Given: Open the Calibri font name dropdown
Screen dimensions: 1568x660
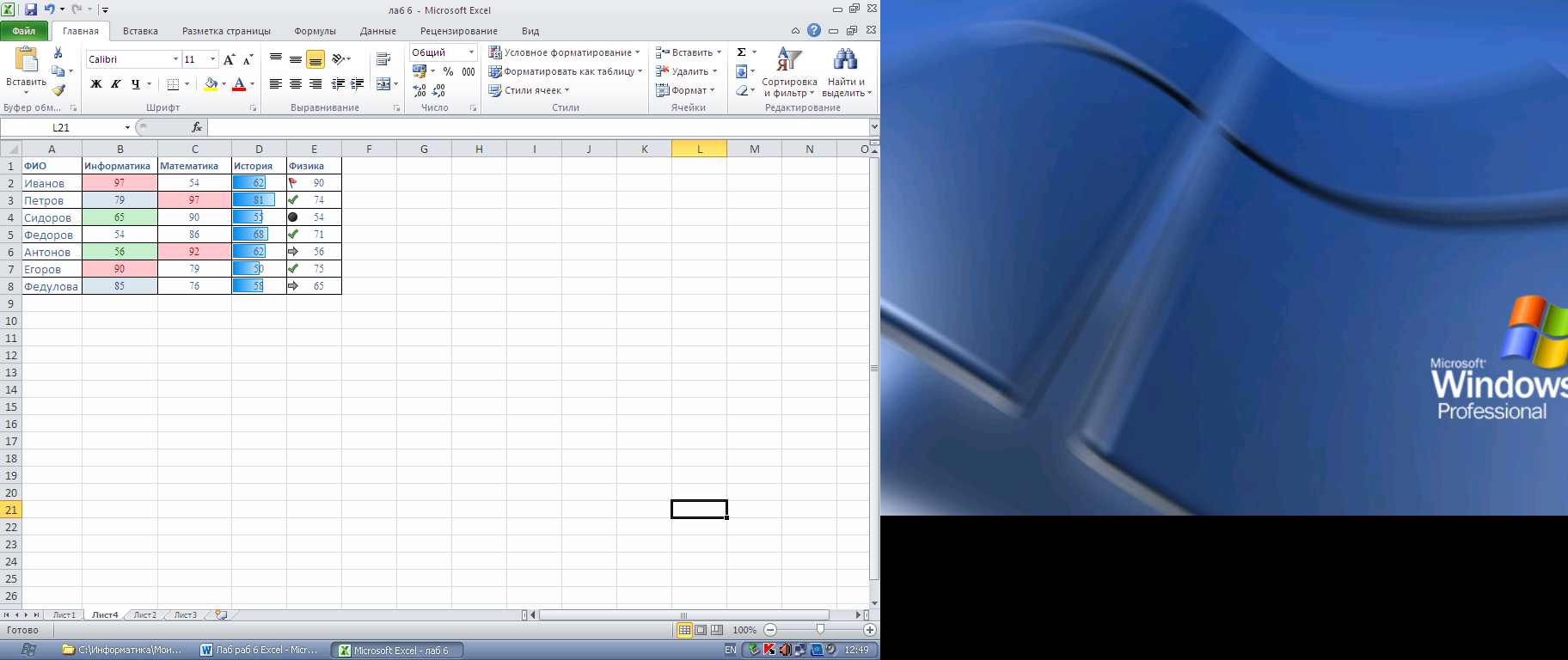Looking at the screenshot, I should (x=175, y=59).
